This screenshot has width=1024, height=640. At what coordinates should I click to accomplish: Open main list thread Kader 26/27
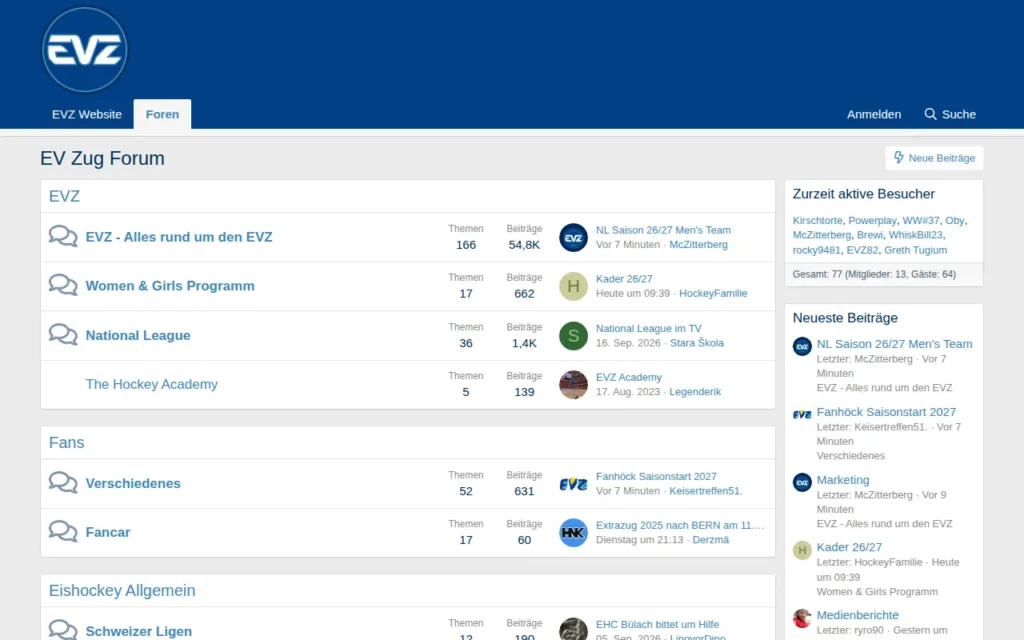624,279
